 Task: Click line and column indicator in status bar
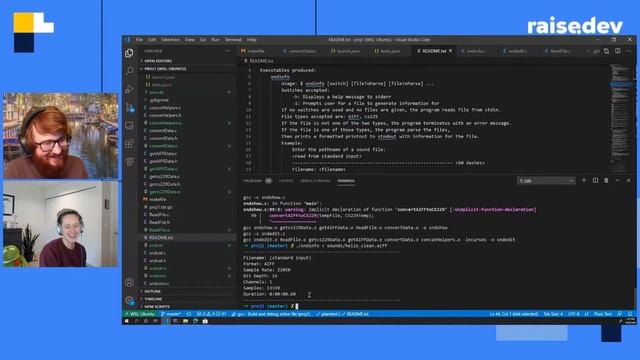pyautogui.click(x=513, y=314)
